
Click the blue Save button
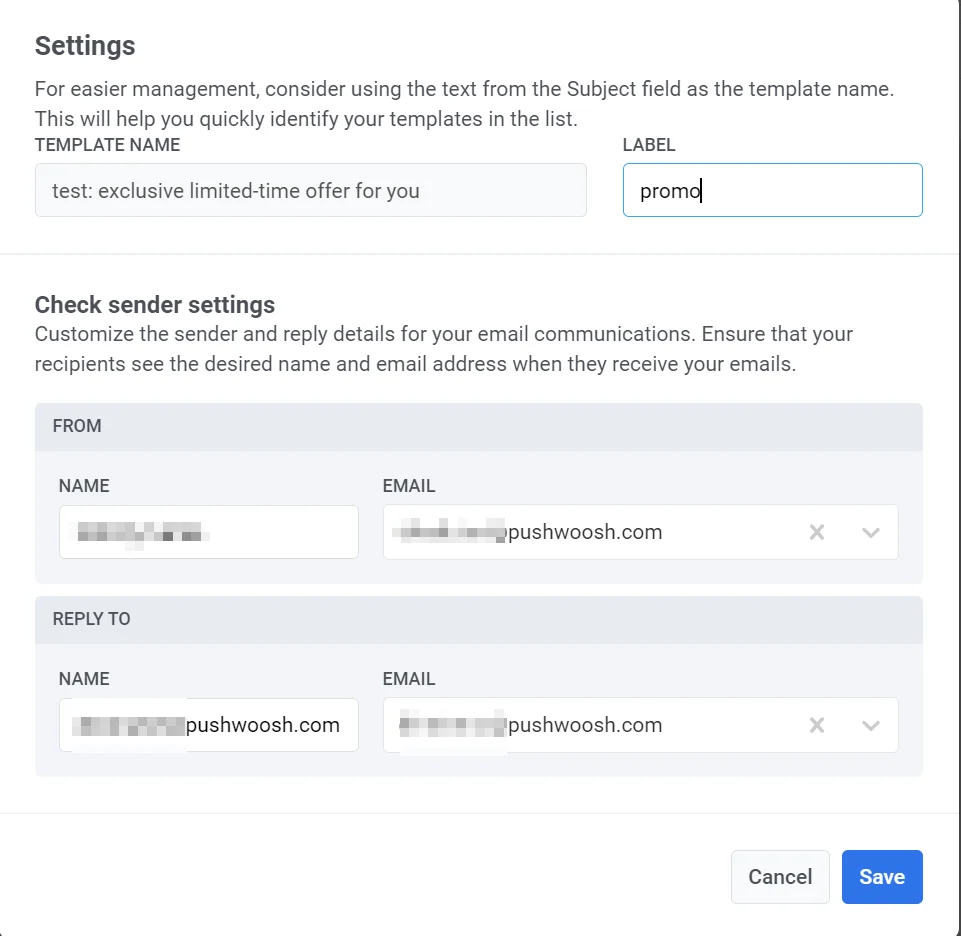[x=882, y=876]
